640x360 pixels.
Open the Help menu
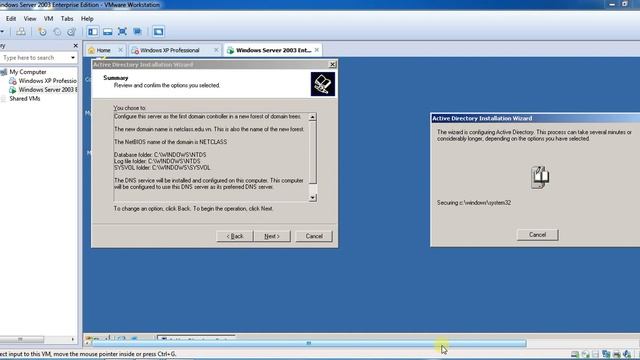(87, 19)
